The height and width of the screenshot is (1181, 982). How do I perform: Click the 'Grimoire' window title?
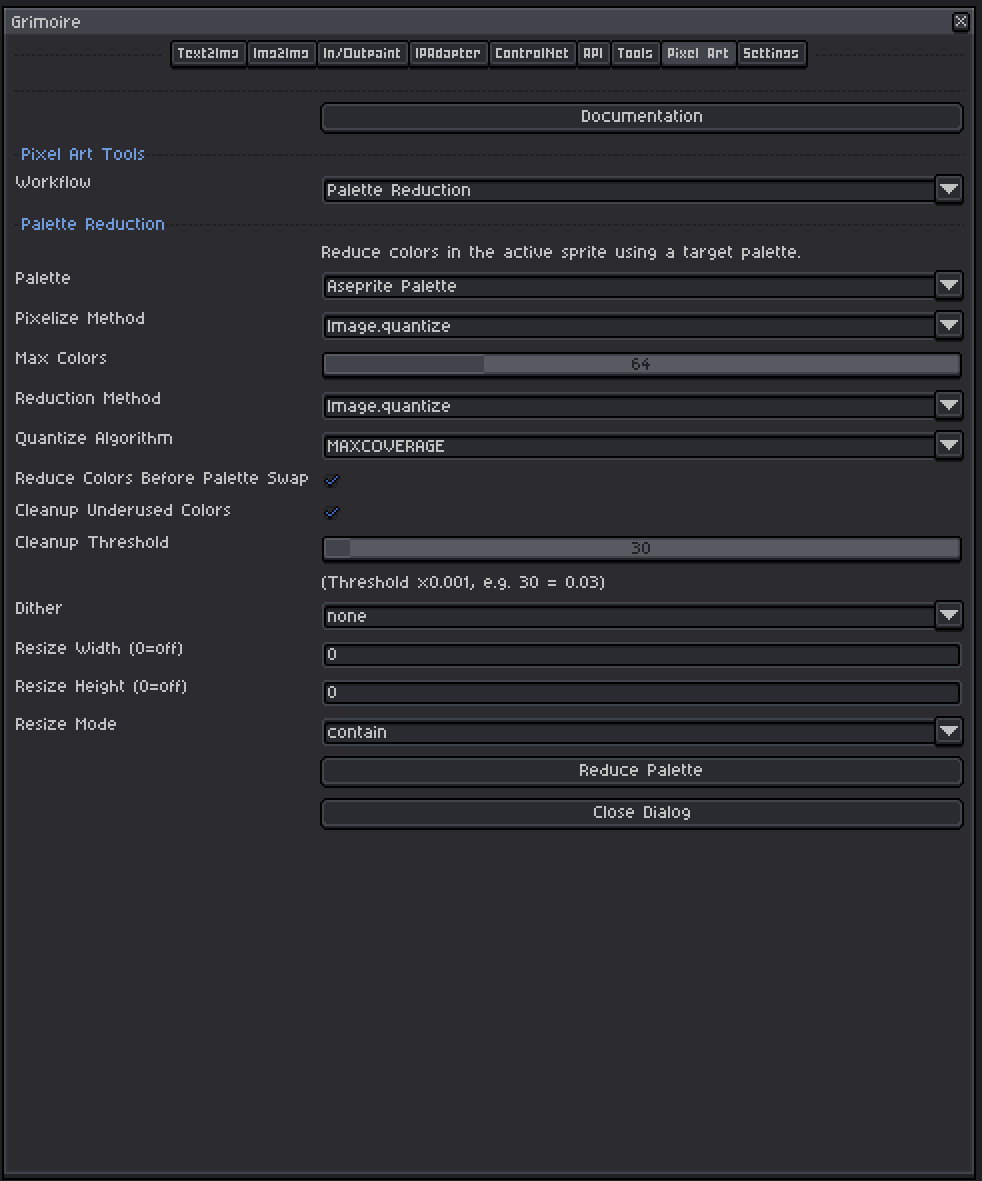coord(46,22)
